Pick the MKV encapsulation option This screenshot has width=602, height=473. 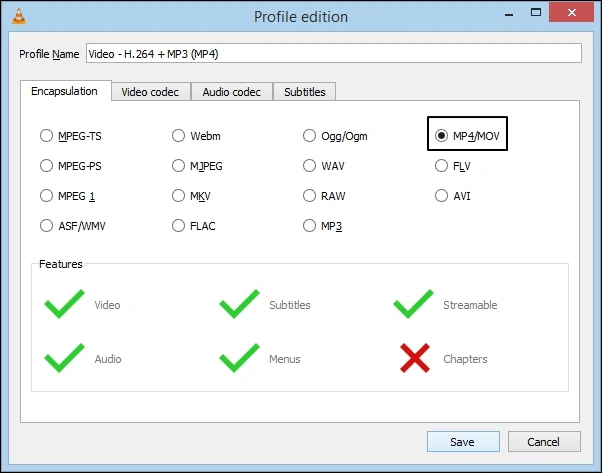pyautogui.click(x=179, y=195)
